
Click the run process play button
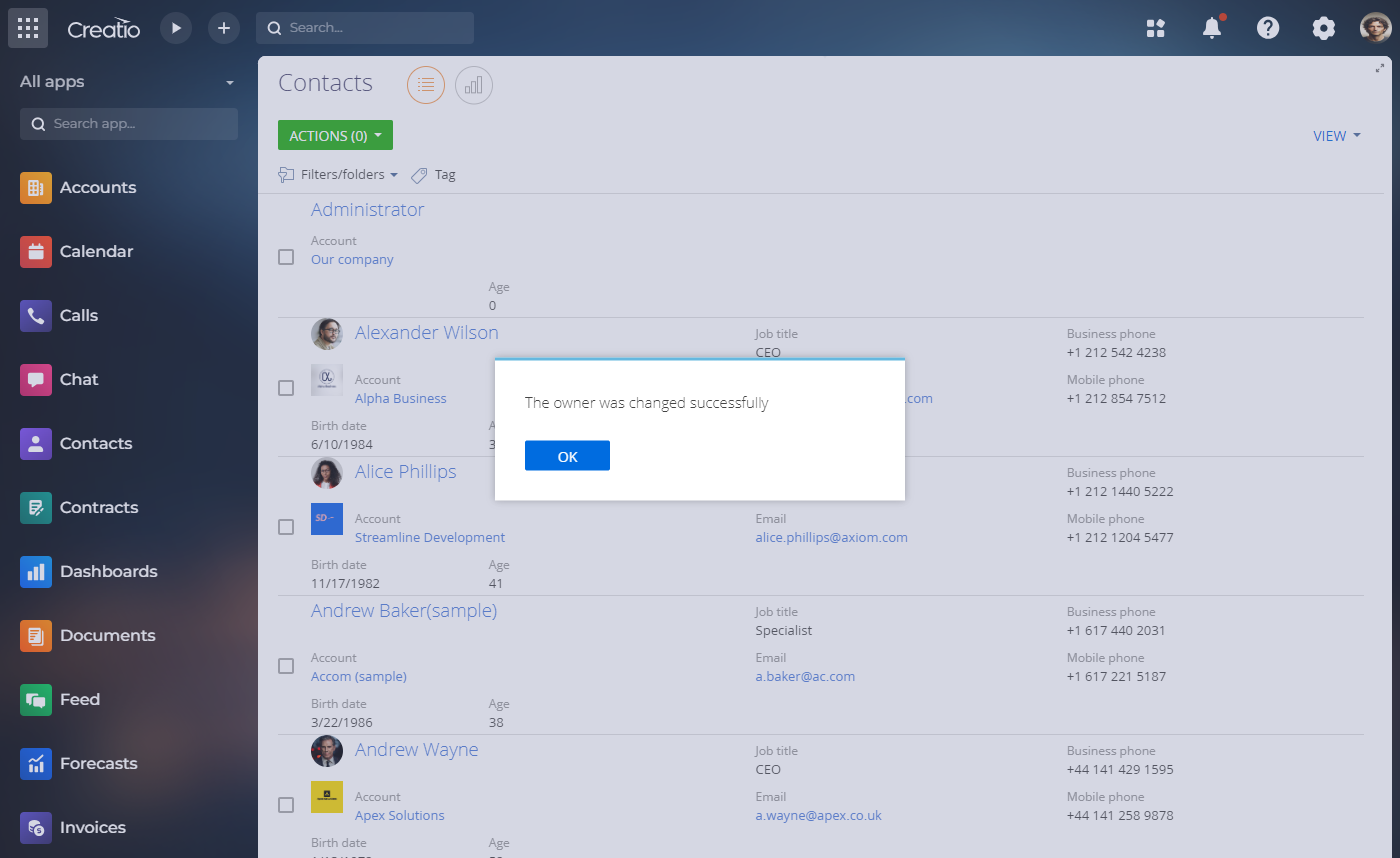click(x=176, y=28)
